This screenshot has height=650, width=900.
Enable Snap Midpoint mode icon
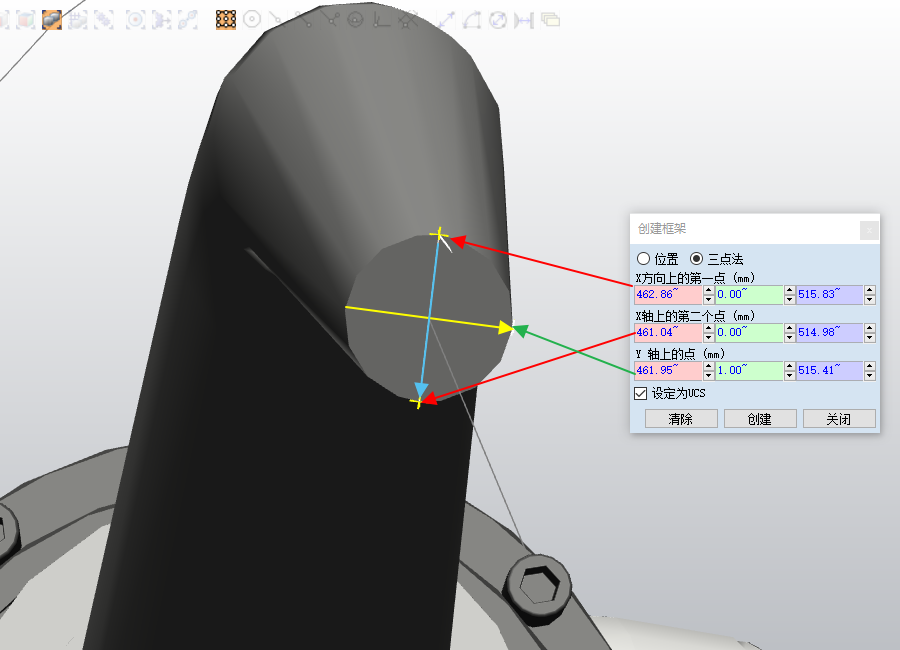tap(277, 20)
